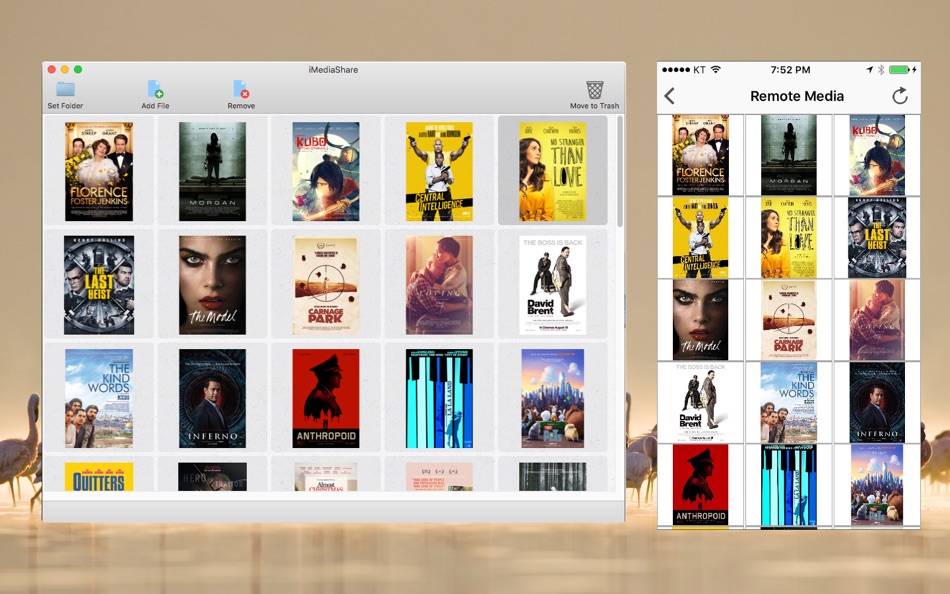
Task: Tap David Brent poster in Remote Media
Action: 700,402
